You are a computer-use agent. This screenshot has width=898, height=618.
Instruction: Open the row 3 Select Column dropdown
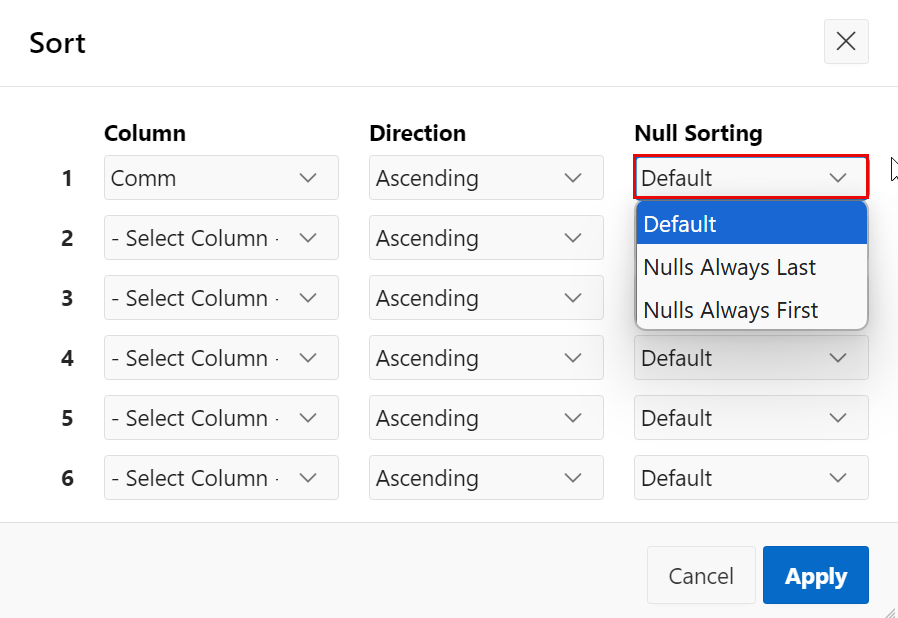[x=221, y=298]
